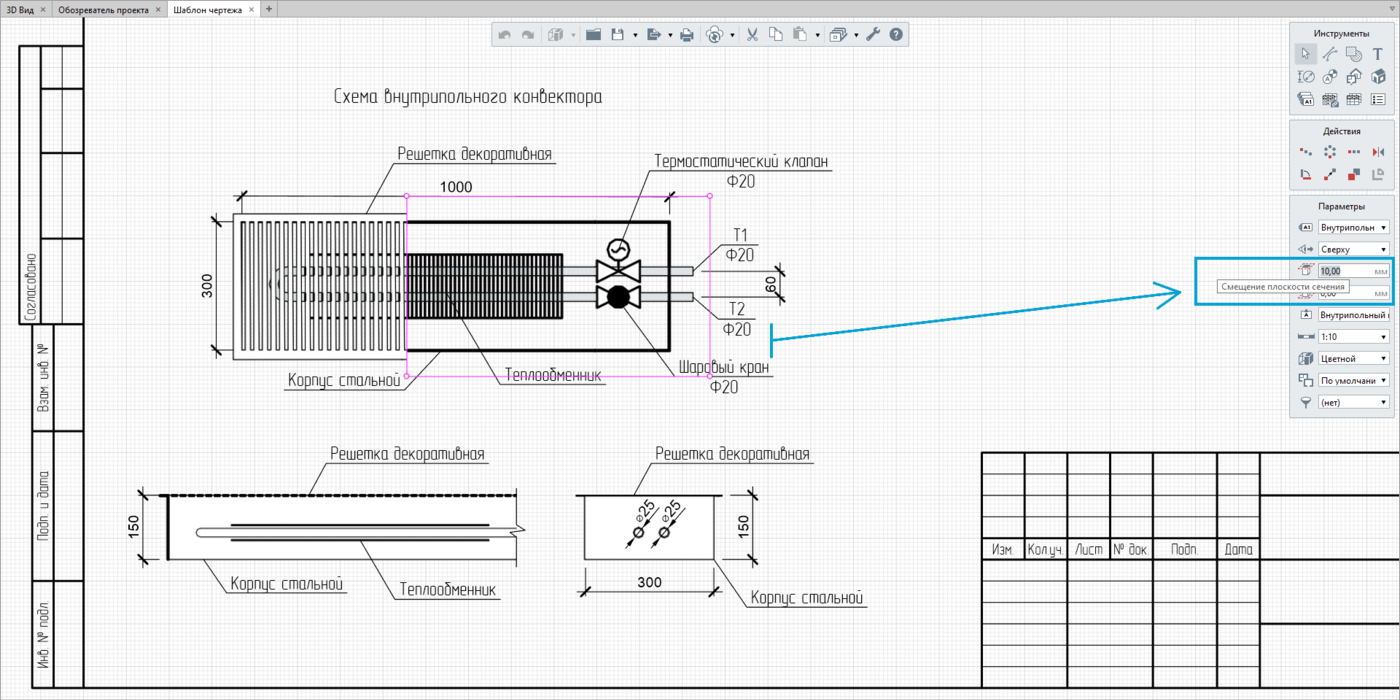Open settings with the wrench icon
The width and height of the screenshot is (1400, 700).
coord(873,35)
